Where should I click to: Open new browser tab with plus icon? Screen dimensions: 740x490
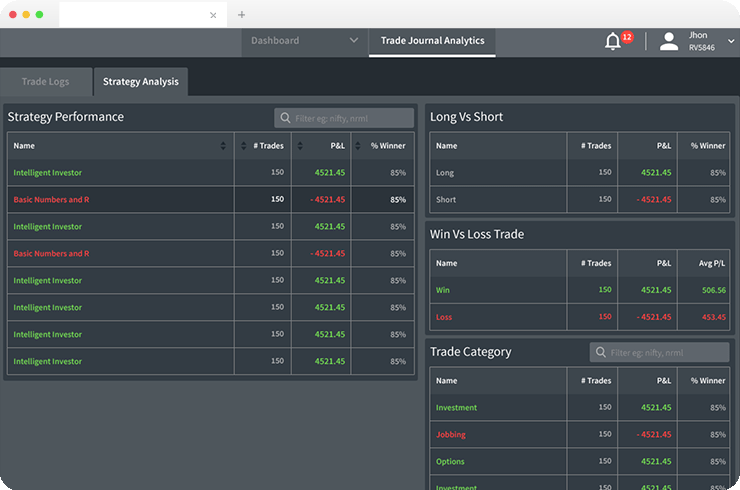(x=241, y=15)
